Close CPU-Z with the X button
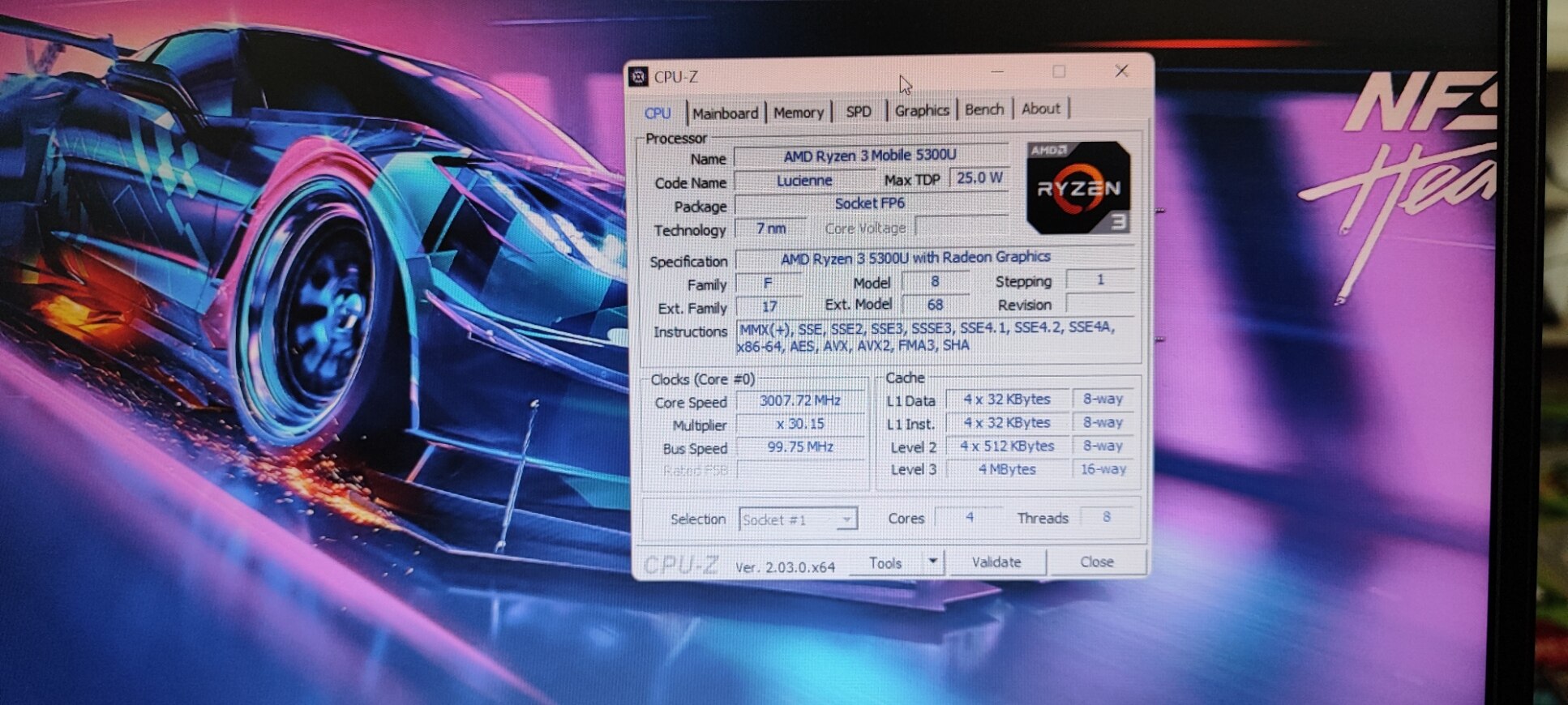 (x=1121, y=71)
